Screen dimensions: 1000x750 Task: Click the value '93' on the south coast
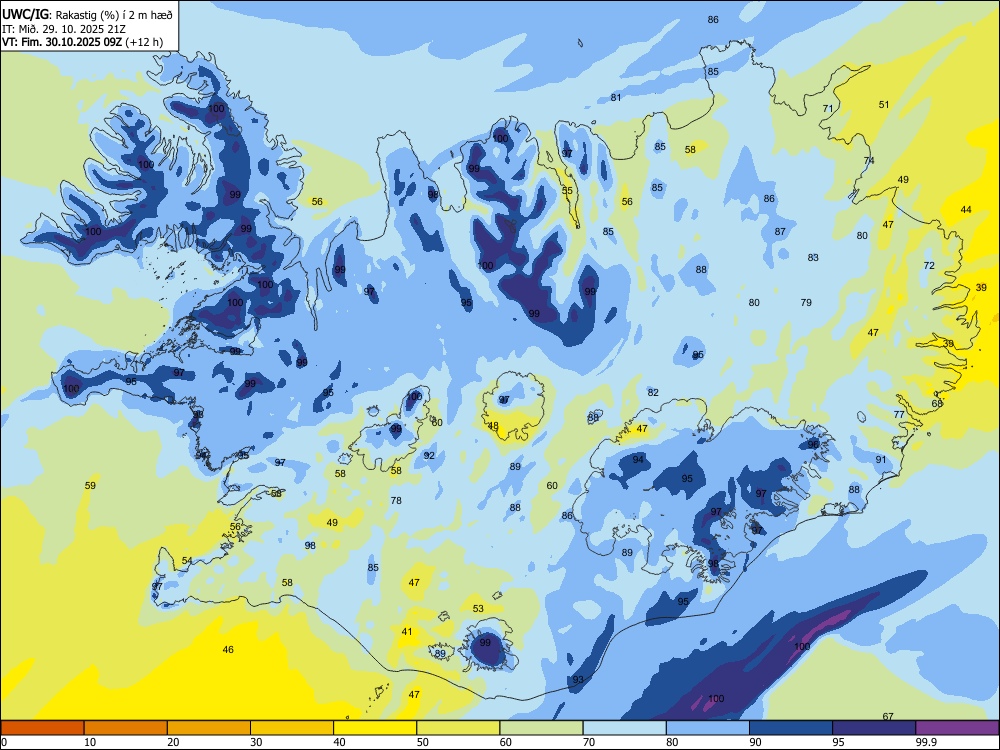578,680
